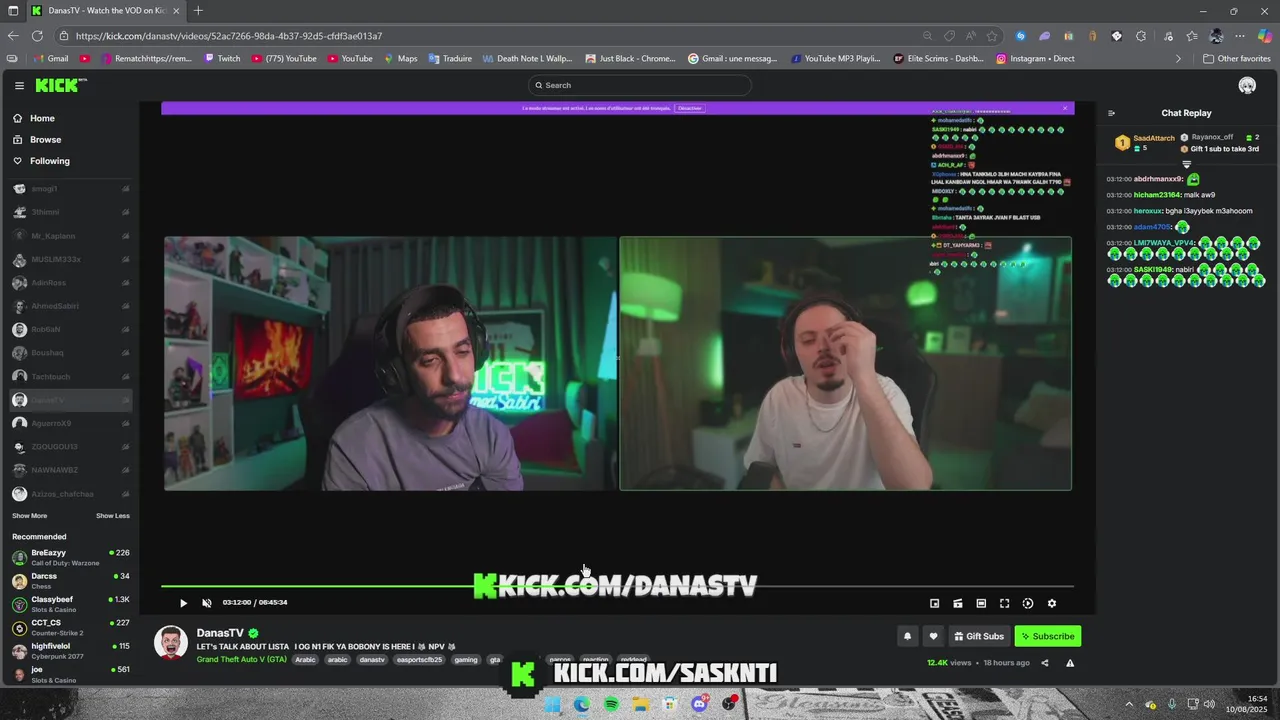
Task: Select ZGOUGOU13 in following list
Action: tap(70, 447)
